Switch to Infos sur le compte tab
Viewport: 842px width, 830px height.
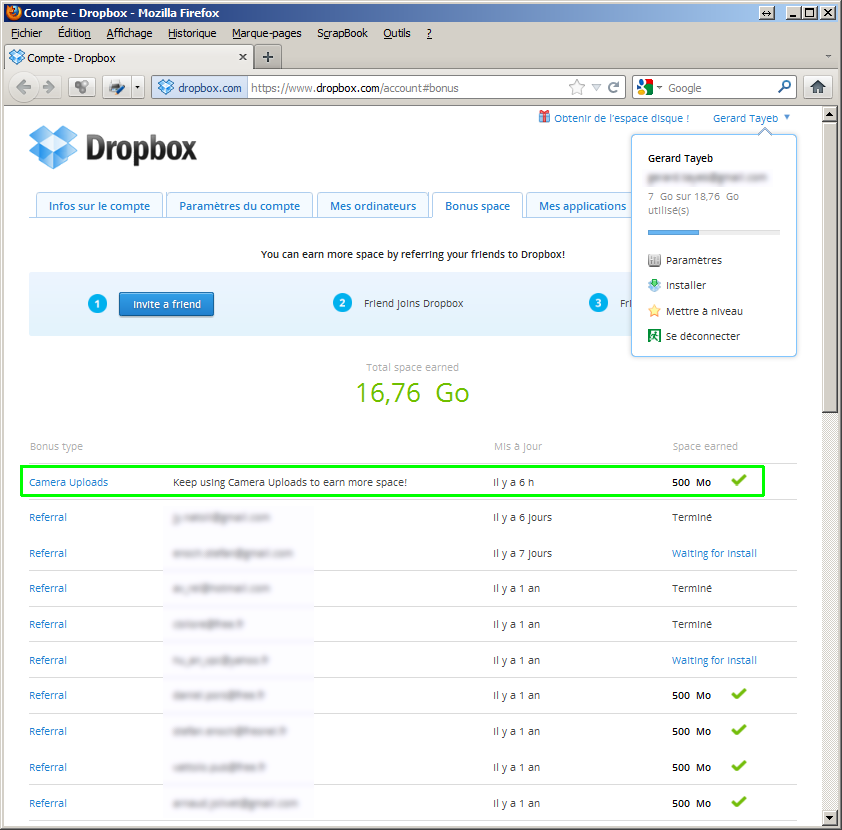(x=99, y=206)
